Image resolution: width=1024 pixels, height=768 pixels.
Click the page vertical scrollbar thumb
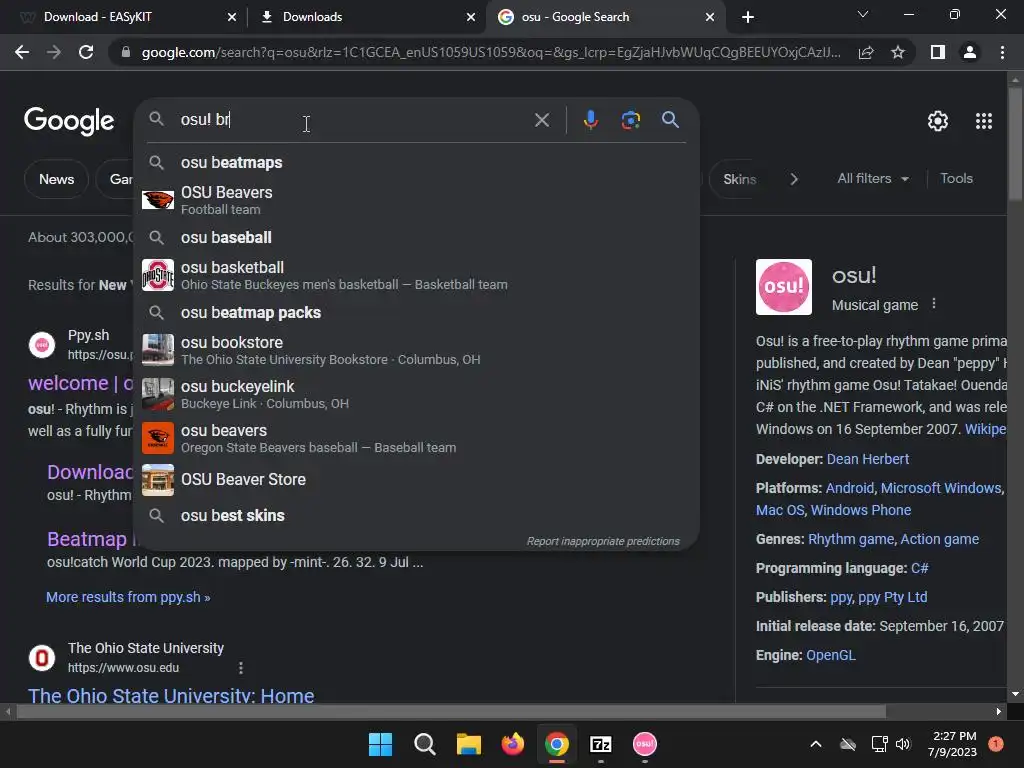coord(1015,144)
